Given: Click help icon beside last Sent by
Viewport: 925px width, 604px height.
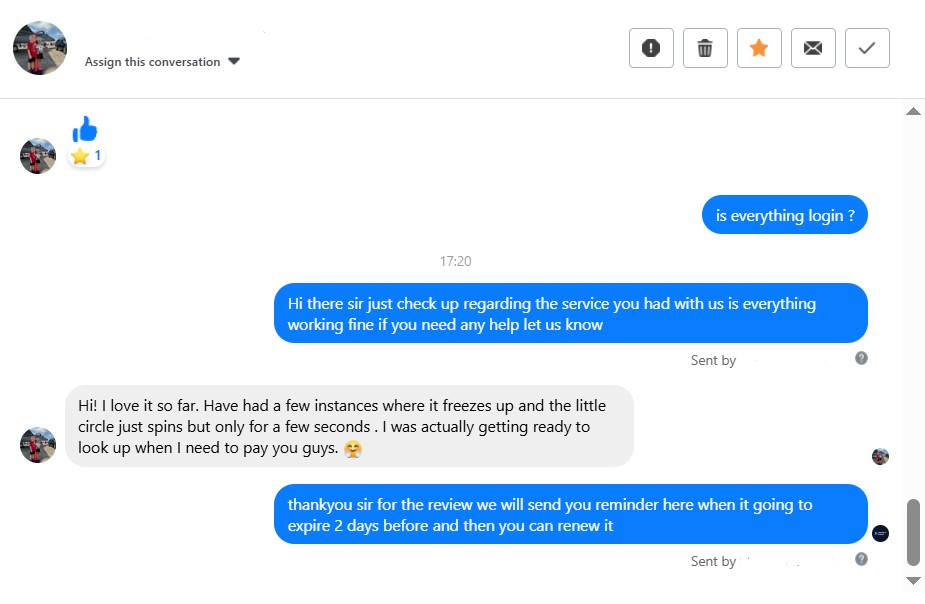Looking at the screenshot, I should tap(861, 560).
